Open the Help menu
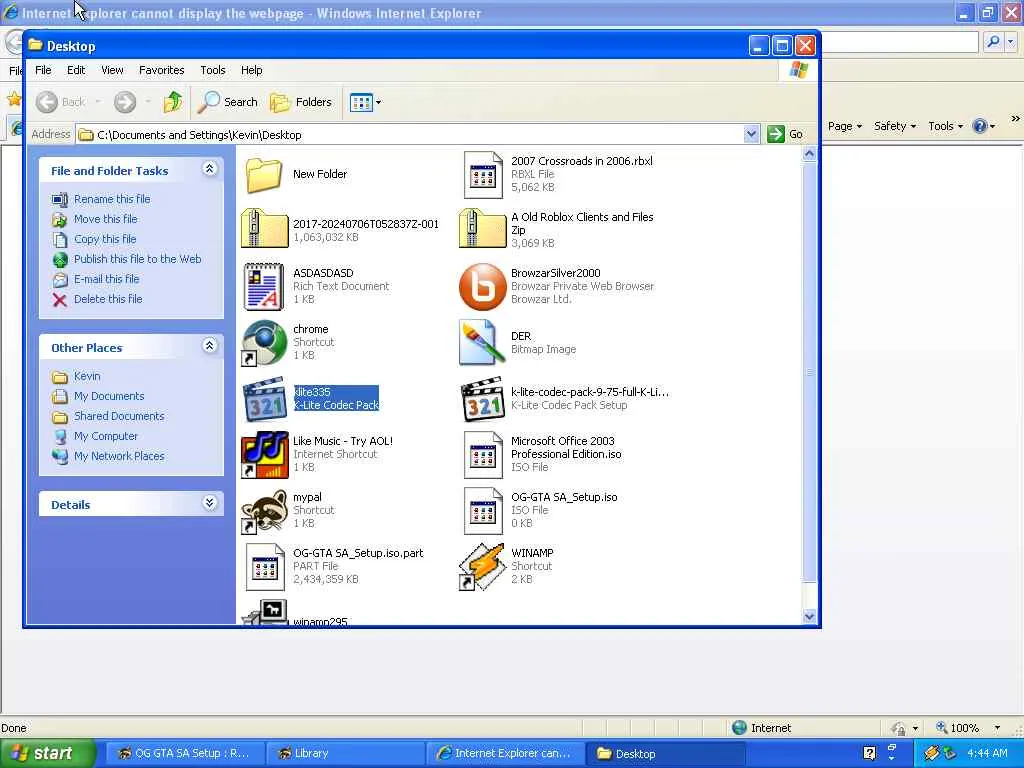Screen dimensions: 1024x768 251,70
